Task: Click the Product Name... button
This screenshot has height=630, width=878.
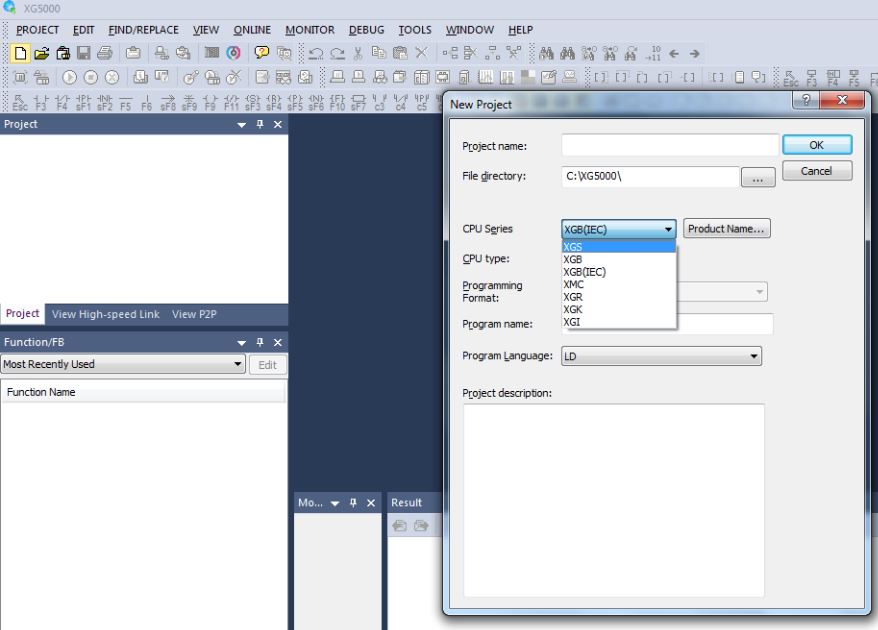Action: [726, 228]
